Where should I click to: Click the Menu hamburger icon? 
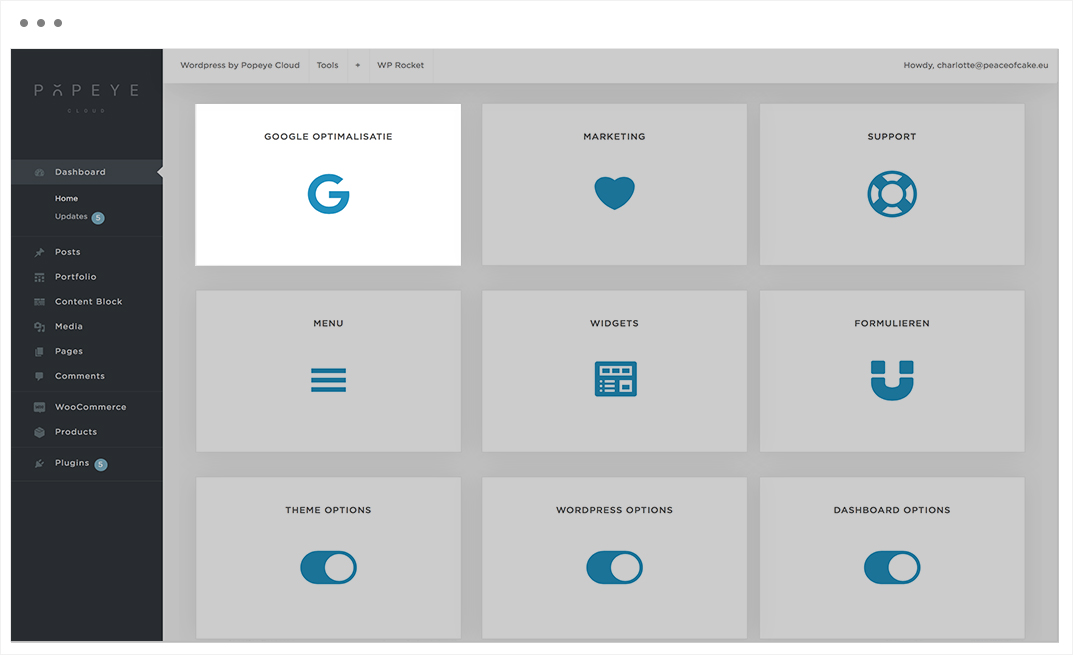tap(328, 380)
